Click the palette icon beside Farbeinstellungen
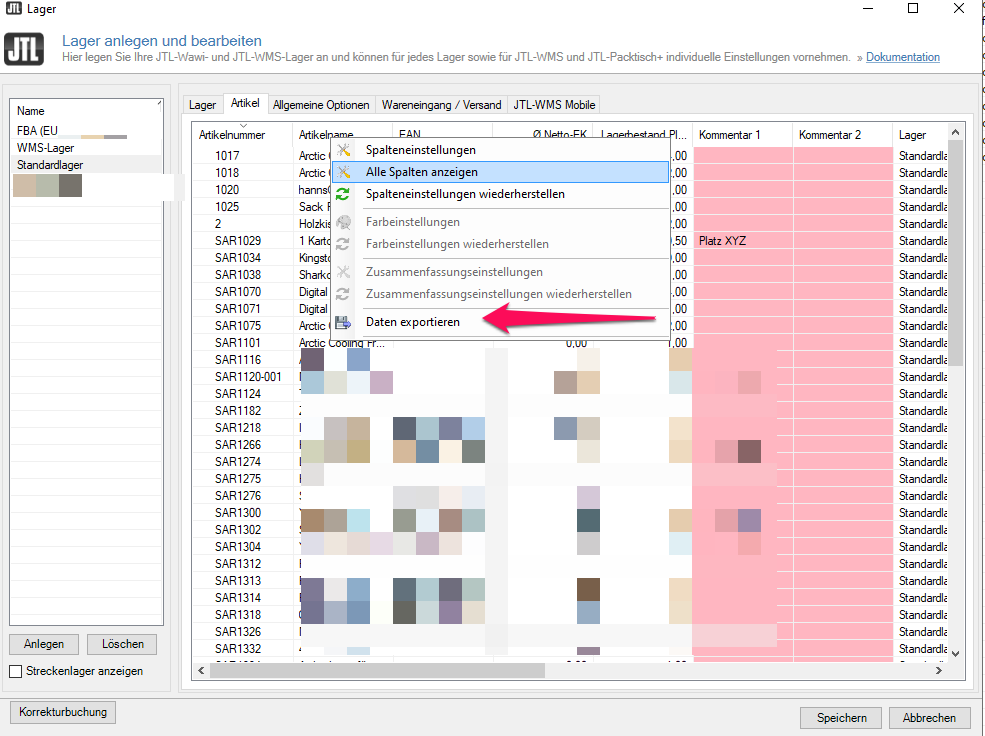This screenshot has width=985, height=736. point(344,222)
